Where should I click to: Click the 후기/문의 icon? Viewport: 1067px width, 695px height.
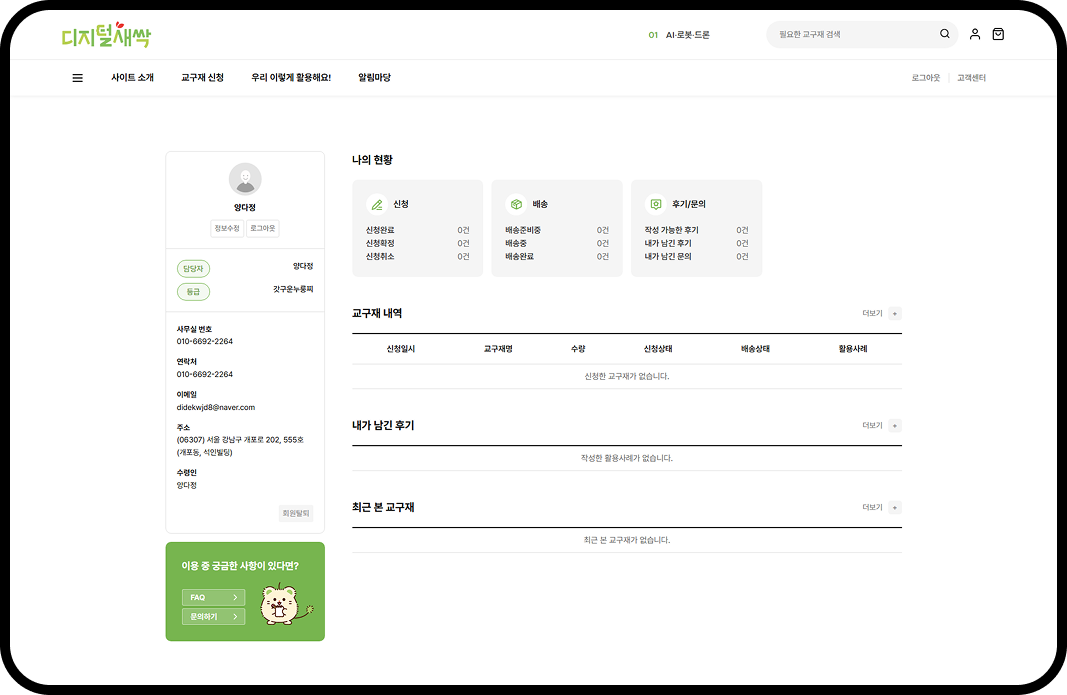(655, 204)
